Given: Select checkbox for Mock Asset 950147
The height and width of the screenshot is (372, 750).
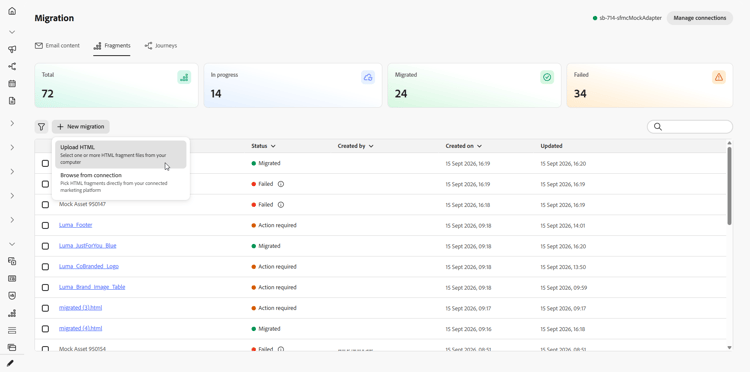Looking at the screenshot, I should [45, 205].
